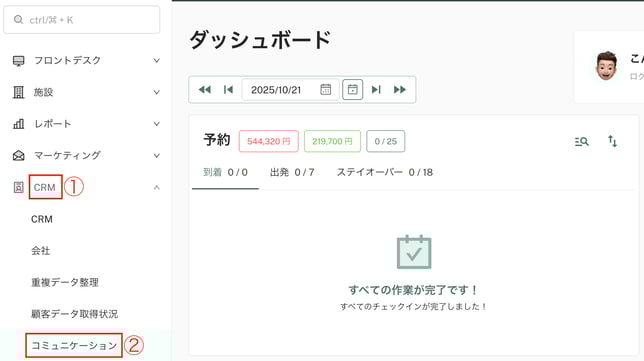
Task: Switch to the 出発 0 / 7 tab
Action: pyautogui.click(x=292, y=172)
